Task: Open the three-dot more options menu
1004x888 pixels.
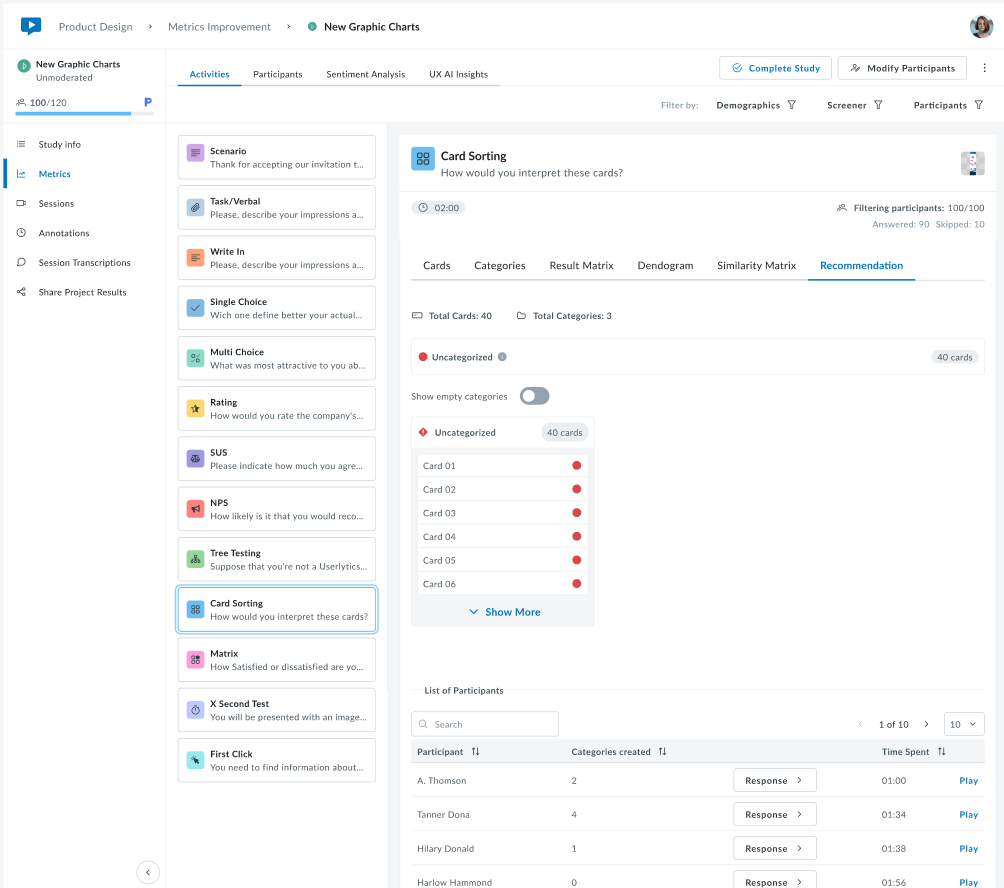Action: (x=985, y=68)
